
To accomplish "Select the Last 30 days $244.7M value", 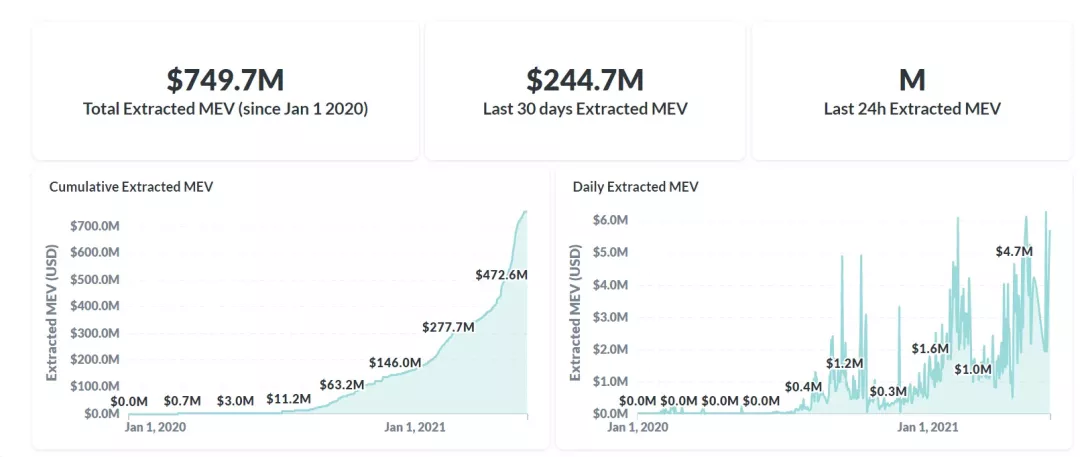I will point(585,79).
